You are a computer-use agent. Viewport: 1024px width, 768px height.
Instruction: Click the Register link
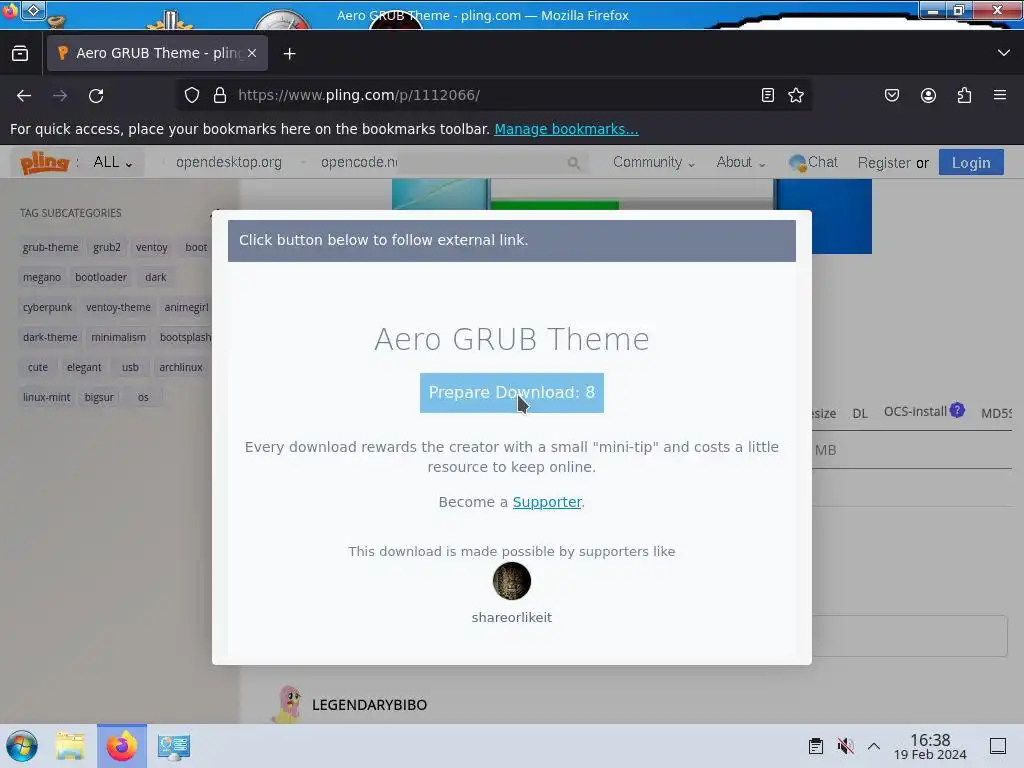884,163
